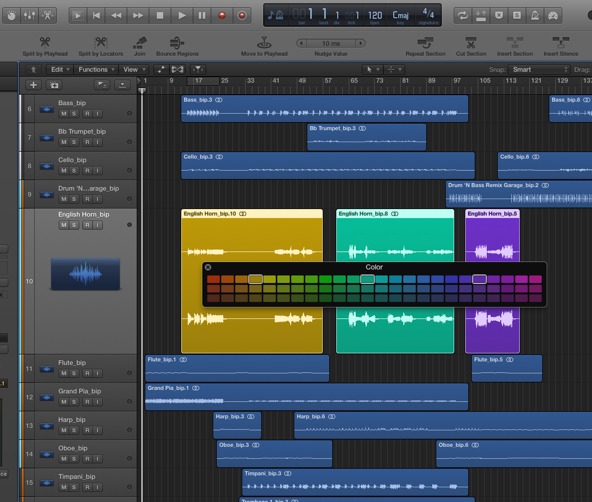
Task: Click Split by Playhead tool
Action: point(45,46)
